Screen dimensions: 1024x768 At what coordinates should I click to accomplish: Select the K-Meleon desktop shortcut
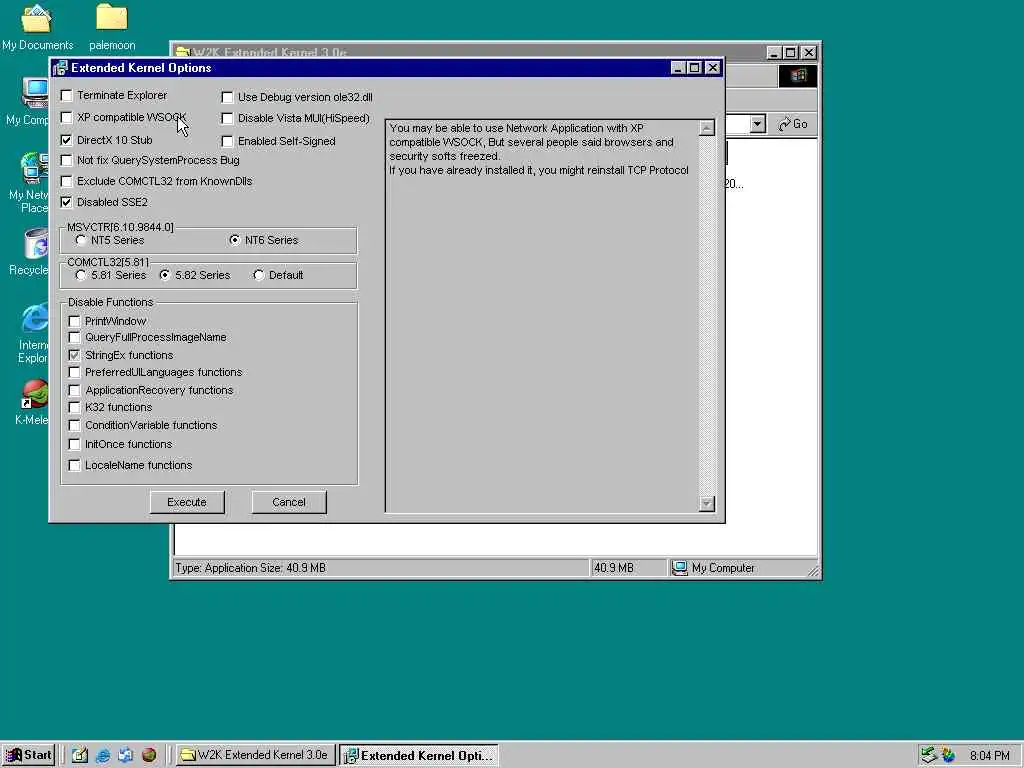pyautogui.click(x=33, y=402)
